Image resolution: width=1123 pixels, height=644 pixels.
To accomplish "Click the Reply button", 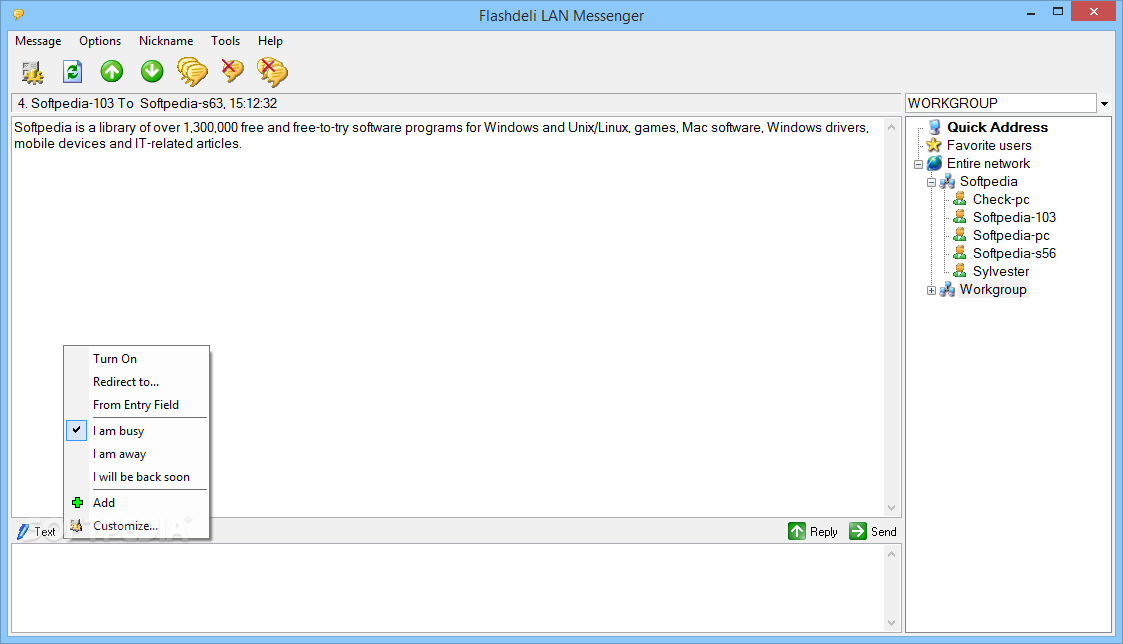I will pos(812,532).
